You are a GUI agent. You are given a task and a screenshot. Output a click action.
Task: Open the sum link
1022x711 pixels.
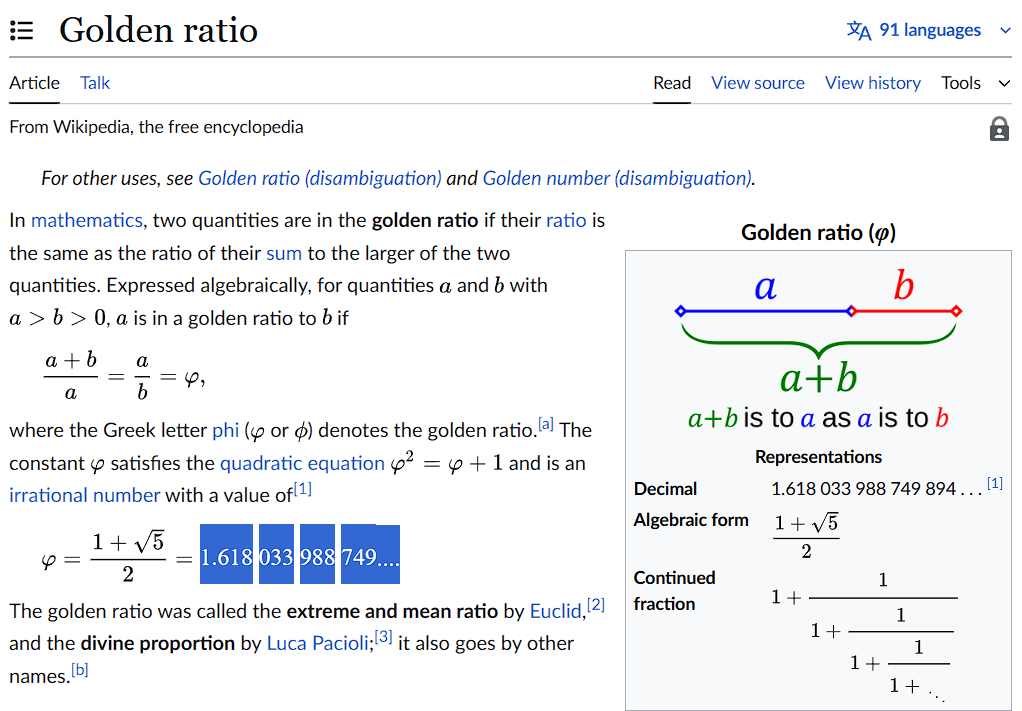[284, 253]
